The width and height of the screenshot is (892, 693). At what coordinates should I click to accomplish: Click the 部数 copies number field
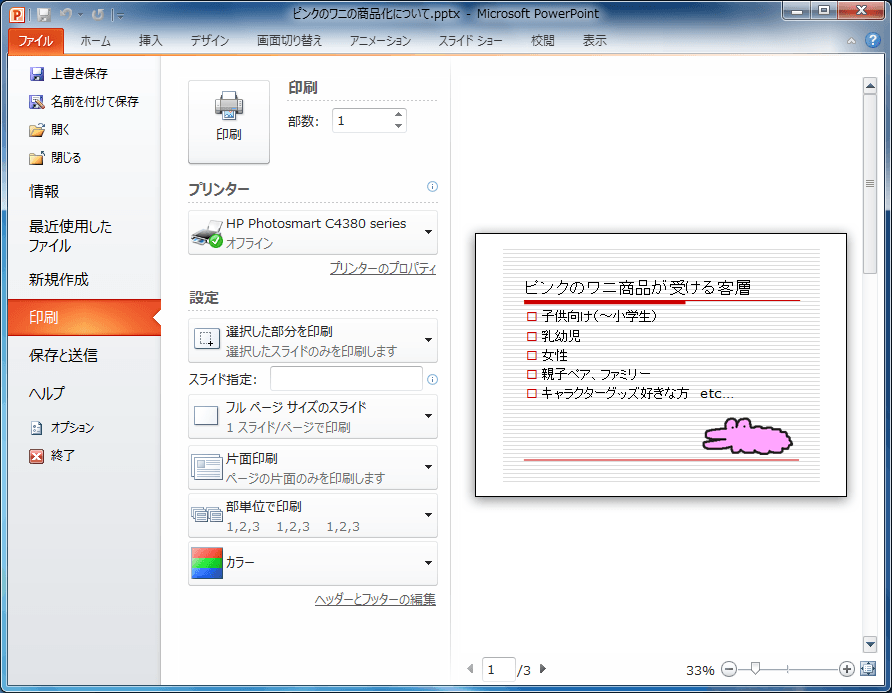click(363, 121)
